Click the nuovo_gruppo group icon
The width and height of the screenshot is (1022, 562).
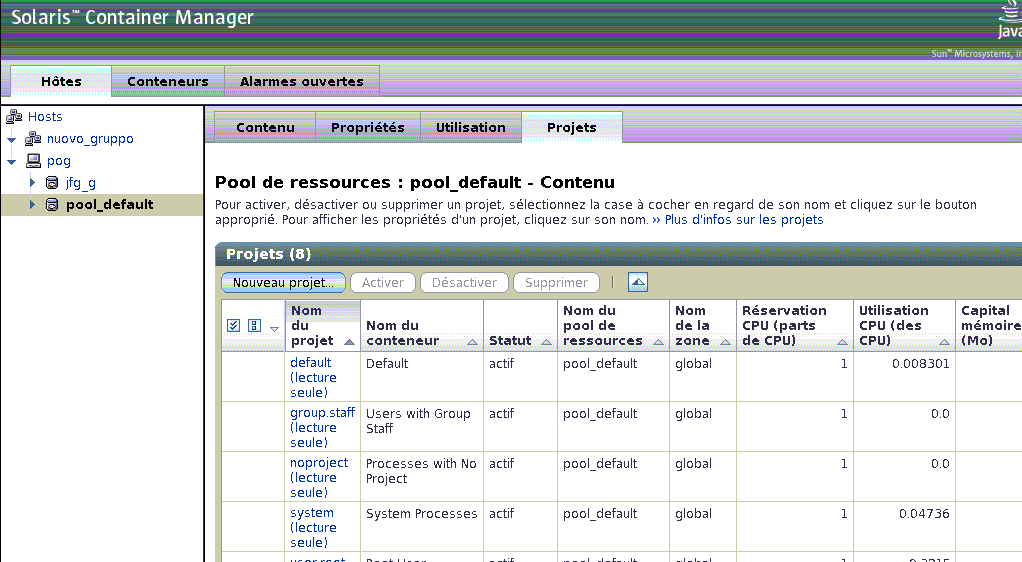click(x=33, y=139)
